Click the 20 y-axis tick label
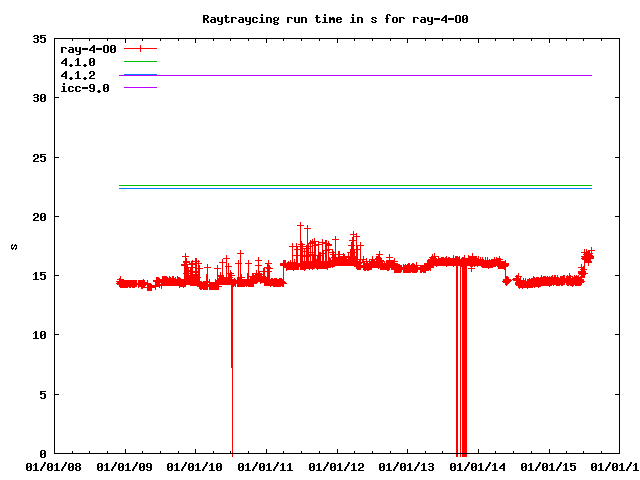This screenshot has width=640, height=480. pyautogui.click(x=40, y=217)
